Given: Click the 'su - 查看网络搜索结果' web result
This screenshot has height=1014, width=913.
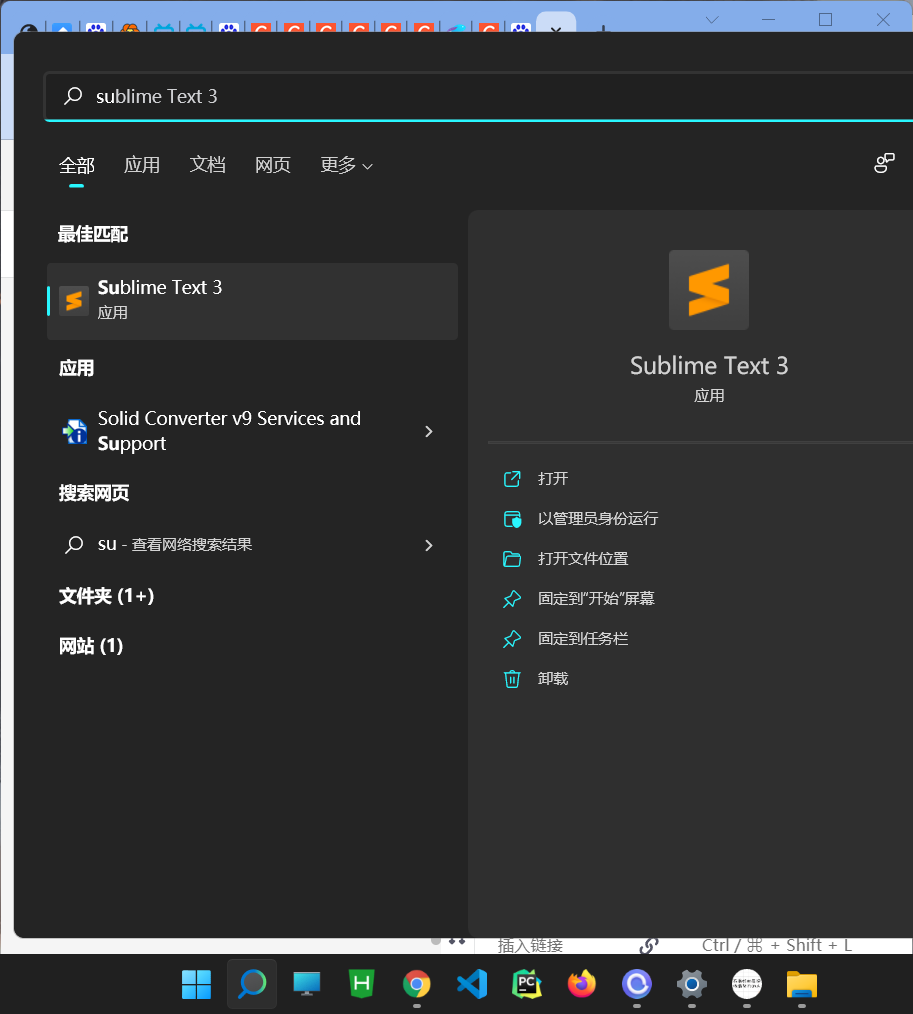Looking at the screenshot, I should (252, 545).
